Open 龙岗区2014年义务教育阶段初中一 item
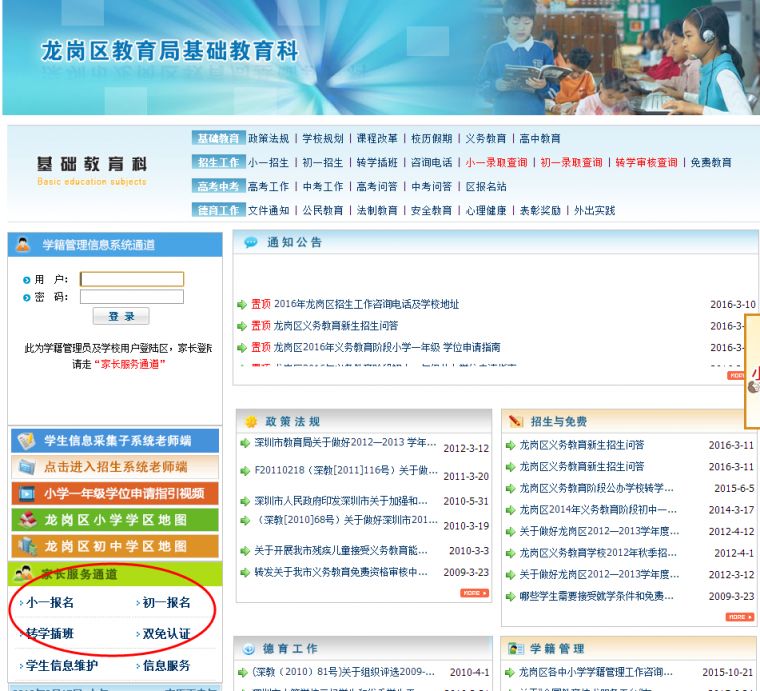This screenshot has height=691, width=760. click(x=598, y=510)
